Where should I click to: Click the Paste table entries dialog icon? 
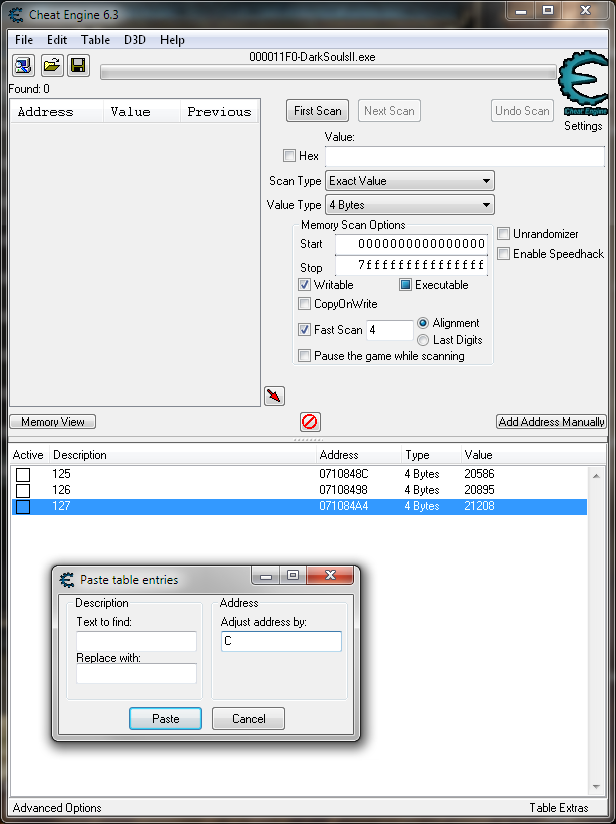pos(67,580)
